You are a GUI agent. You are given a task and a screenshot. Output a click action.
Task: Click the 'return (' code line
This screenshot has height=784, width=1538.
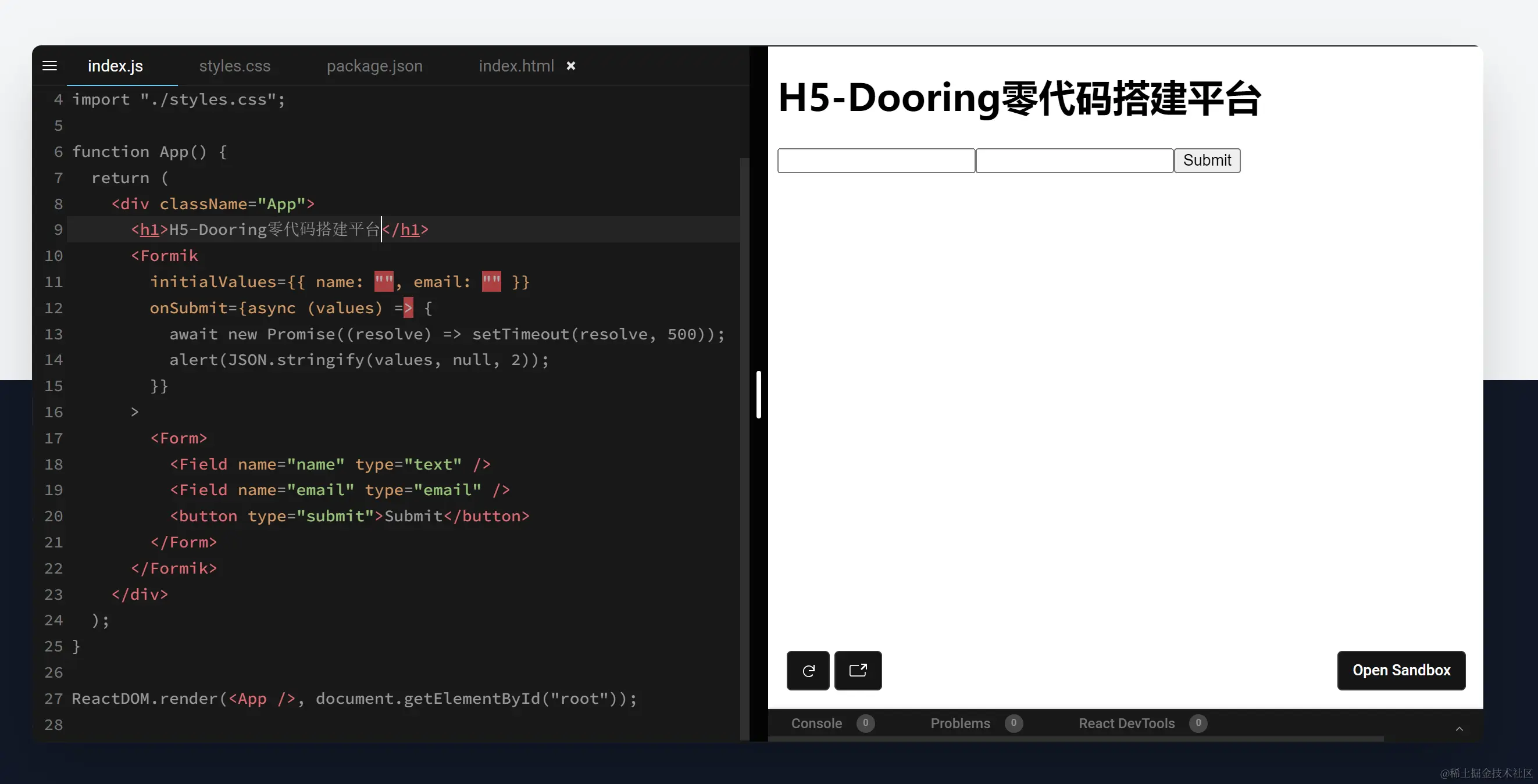click(x=130, y=178)
